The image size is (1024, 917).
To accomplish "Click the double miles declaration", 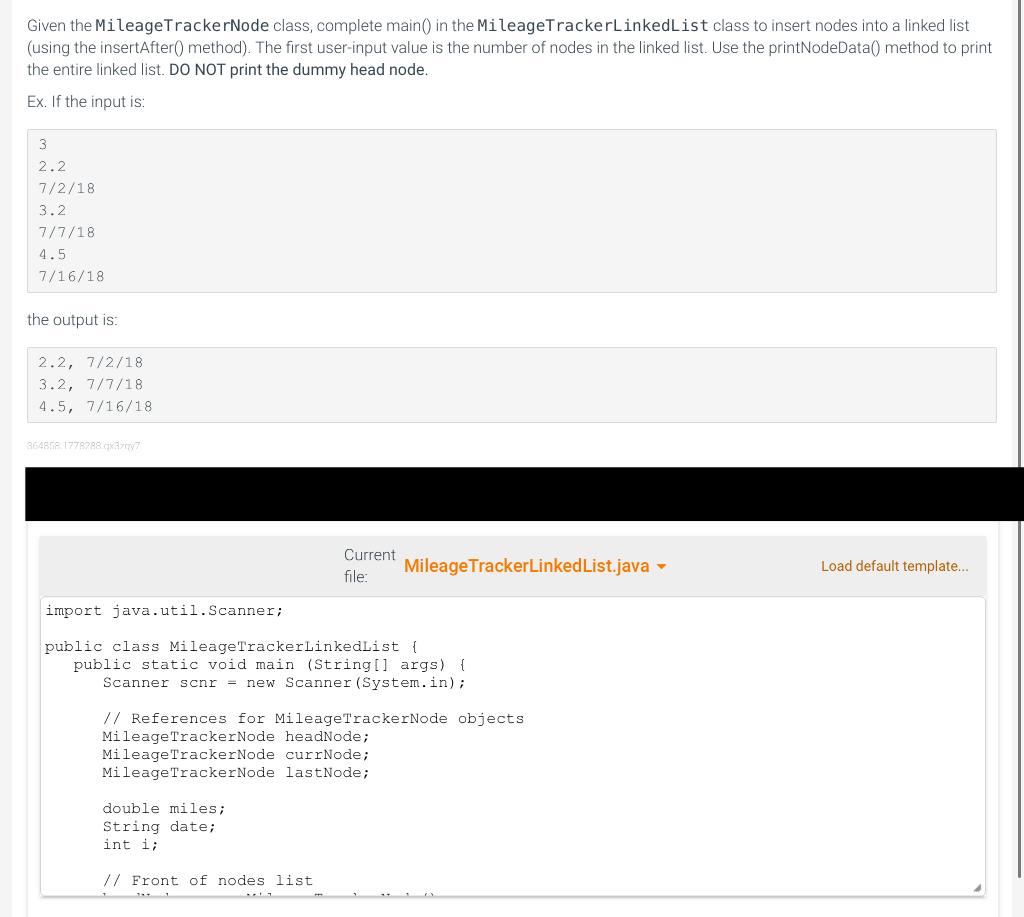I will pyautogui.click(x=163, y=808).
